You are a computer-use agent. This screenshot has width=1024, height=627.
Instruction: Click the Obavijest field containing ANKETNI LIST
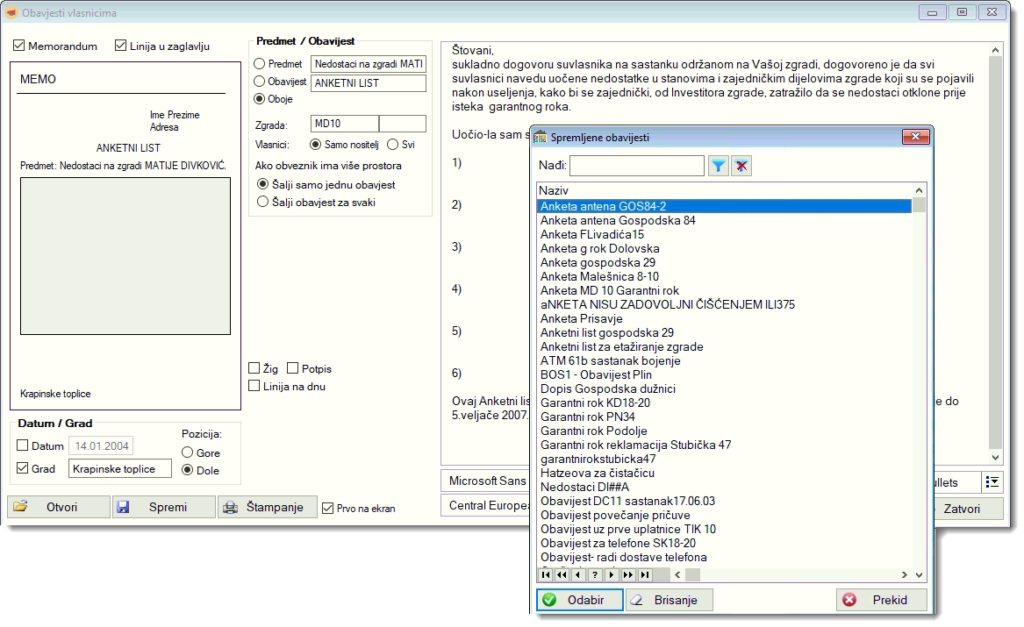(x=368, y=83)
